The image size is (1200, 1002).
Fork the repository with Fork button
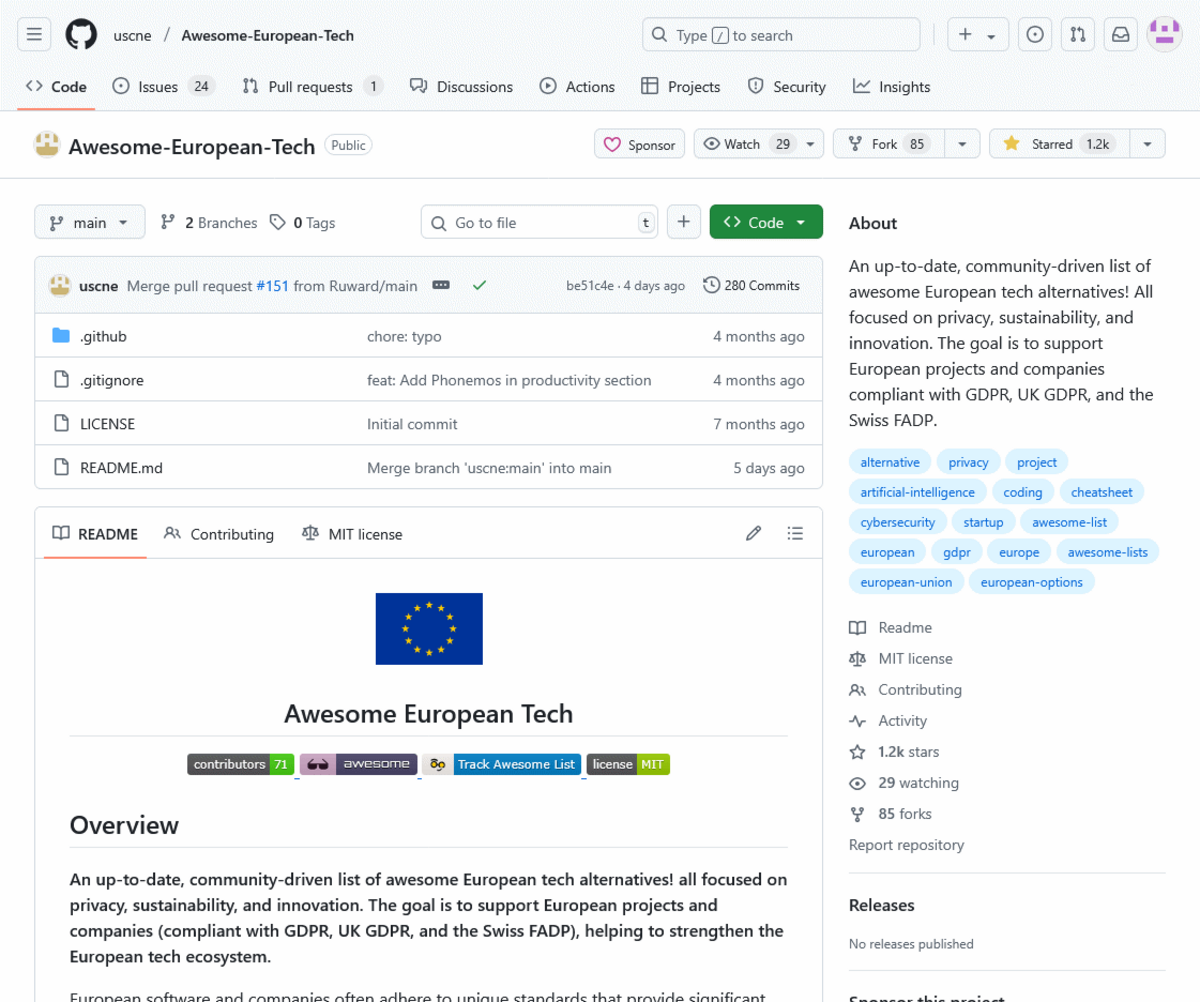[889, 144]
